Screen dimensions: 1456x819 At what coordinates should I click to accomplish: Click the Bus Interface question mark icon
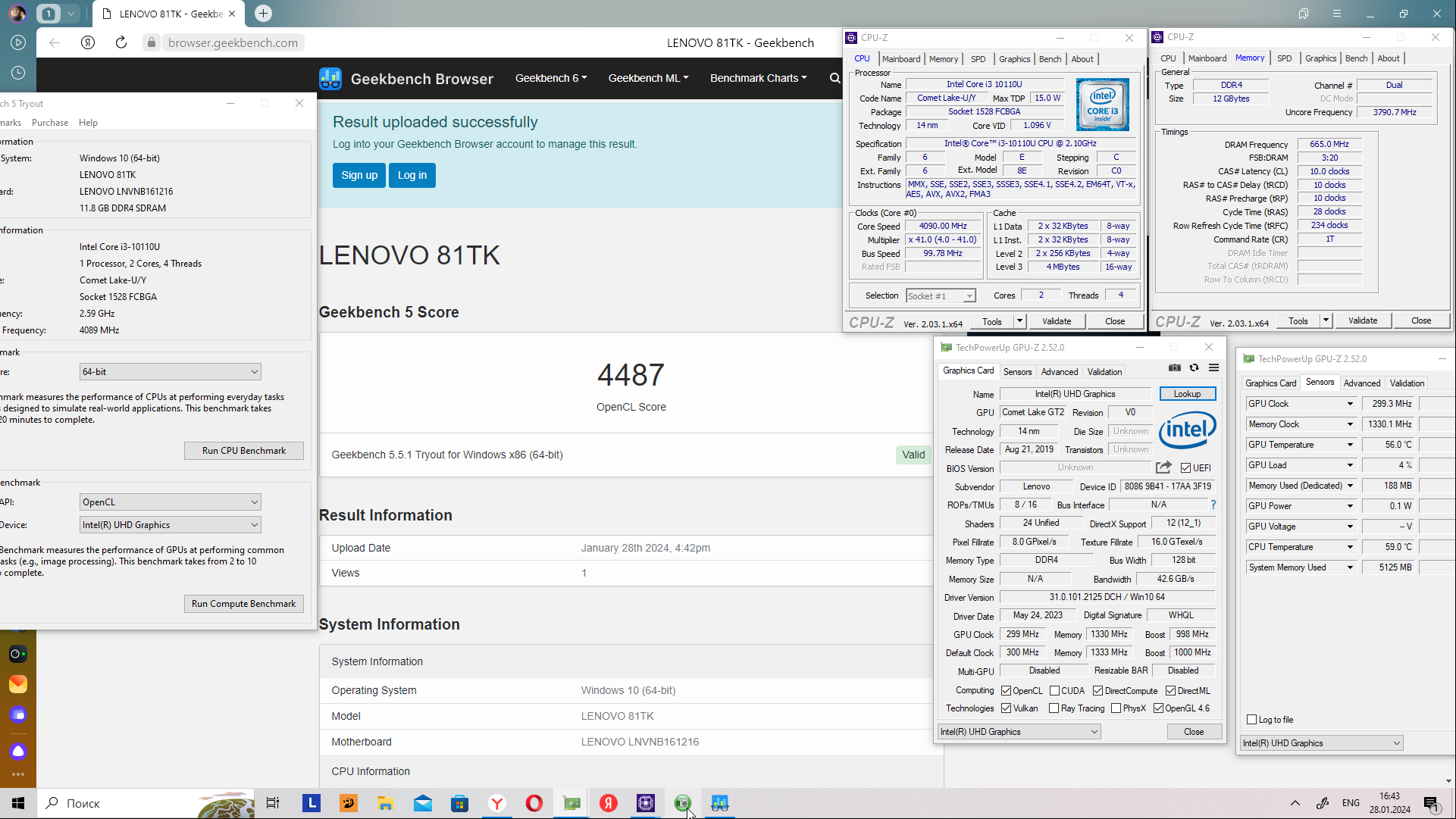(x=1213, y=505)
